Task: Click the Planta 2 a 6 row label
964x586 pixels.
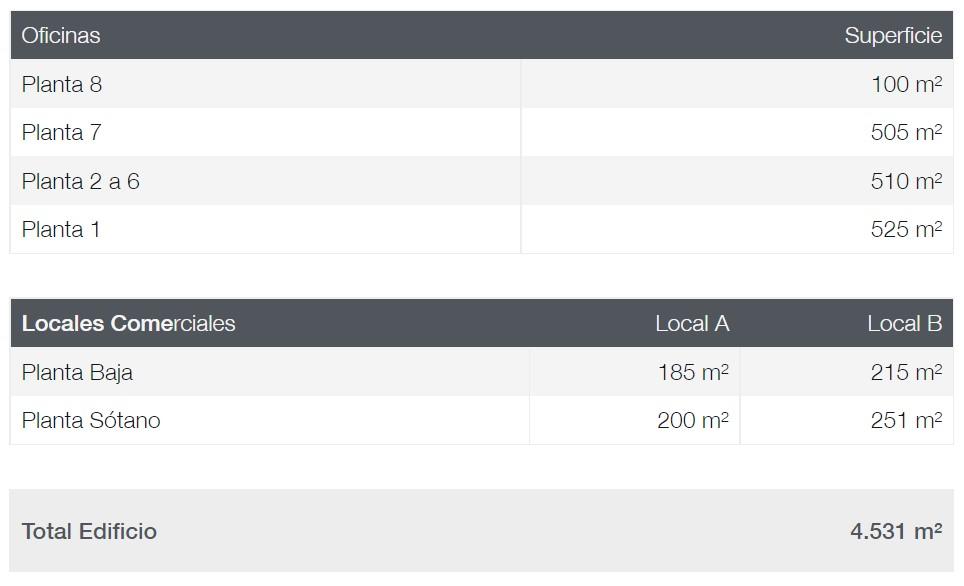Action: (x=81, y=181)
